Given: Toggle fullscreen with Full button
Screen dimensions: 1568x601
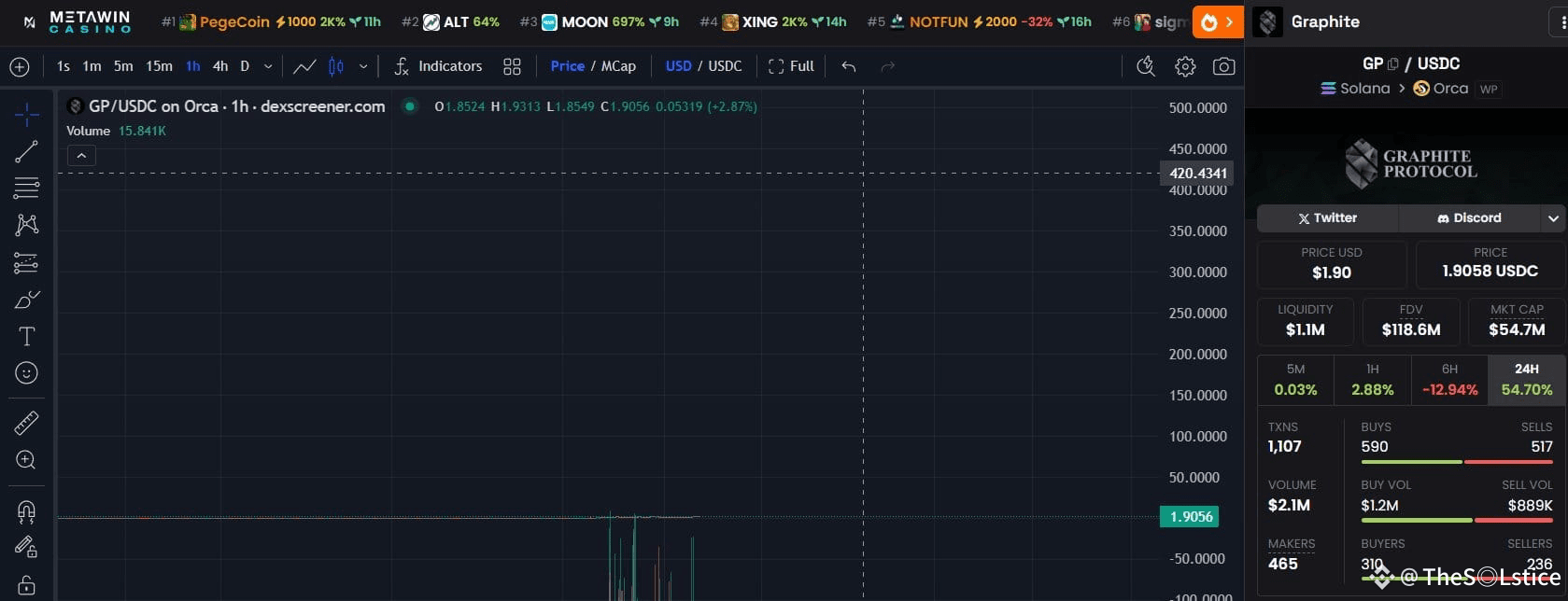Looking at the screenshot, I should click(791, 66).
